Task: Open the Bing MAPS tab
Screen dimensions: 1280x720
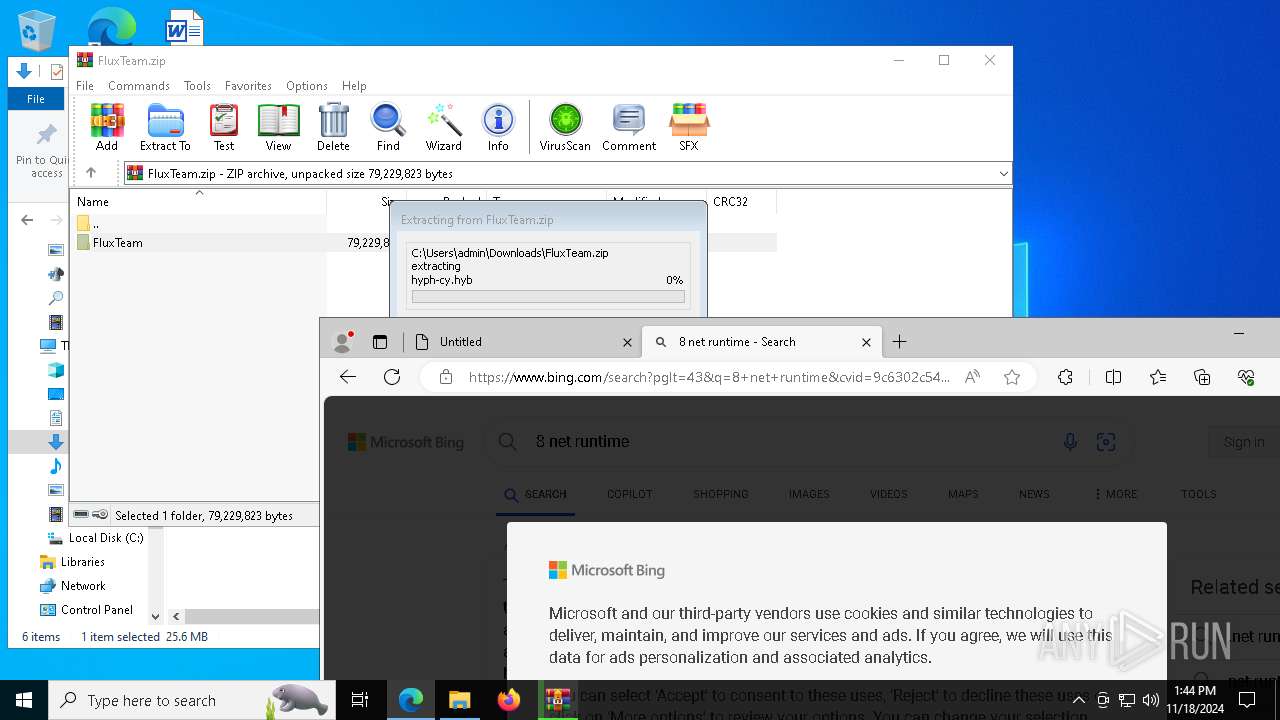Action: pos(963,494)
